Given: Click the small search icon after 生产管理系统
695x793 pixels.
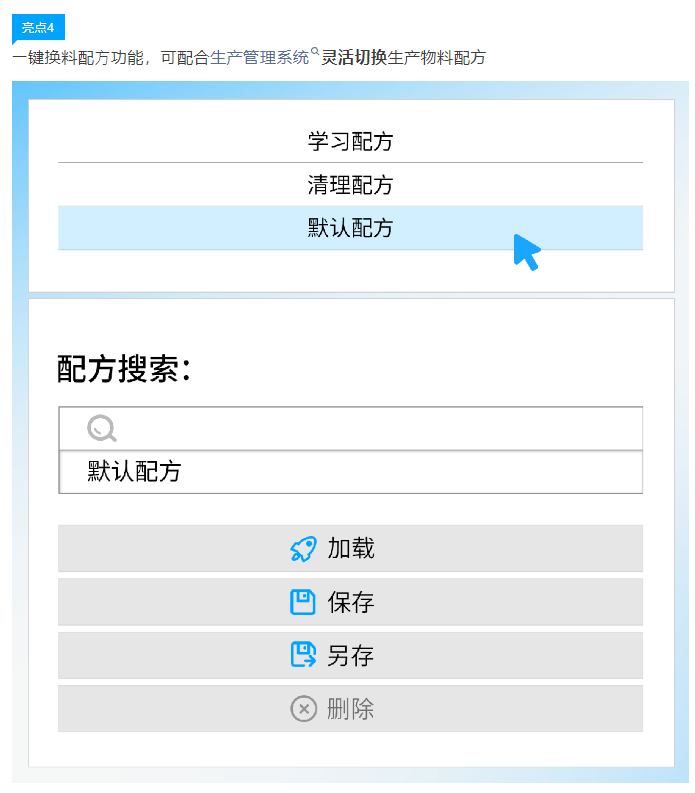Looking at the screenshot, I should [315, 51].
